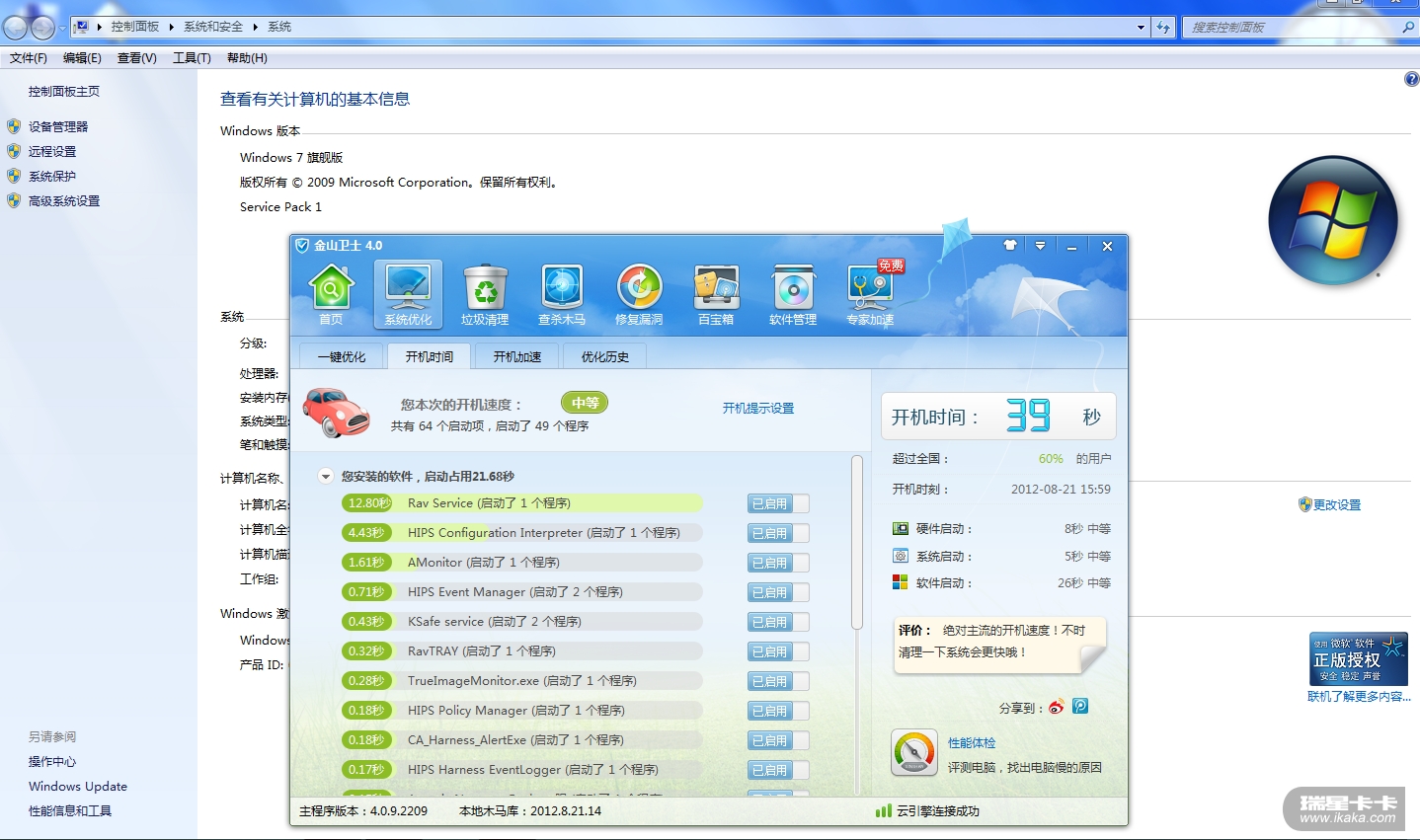Refresh the Control Panel address bar
This screenshot has width=1420, height=840.
pyautogui.click(x=1163, y=27)
